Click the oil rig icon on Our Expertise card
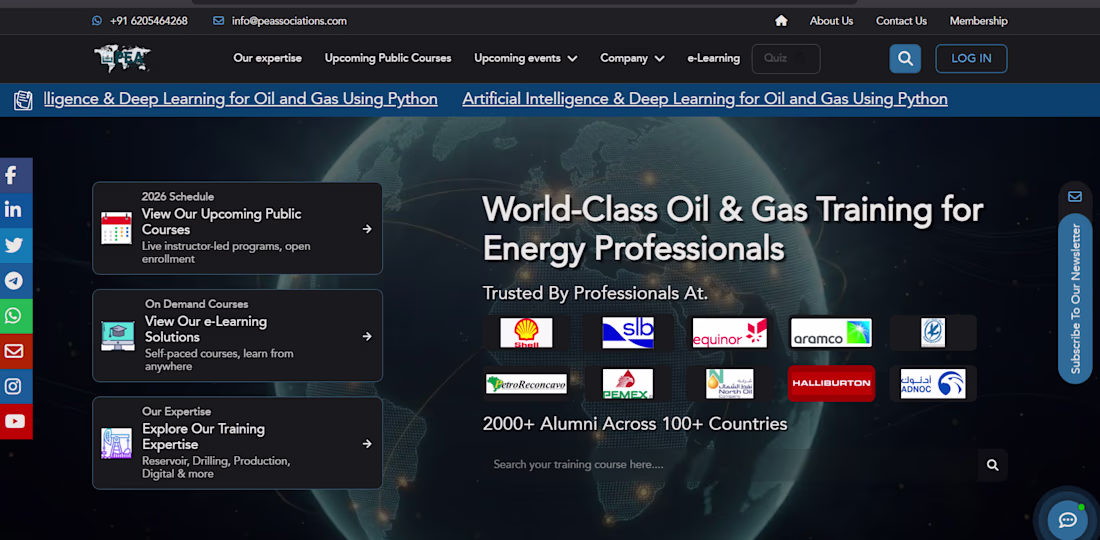1100x540 pixels. coord(116,443)
